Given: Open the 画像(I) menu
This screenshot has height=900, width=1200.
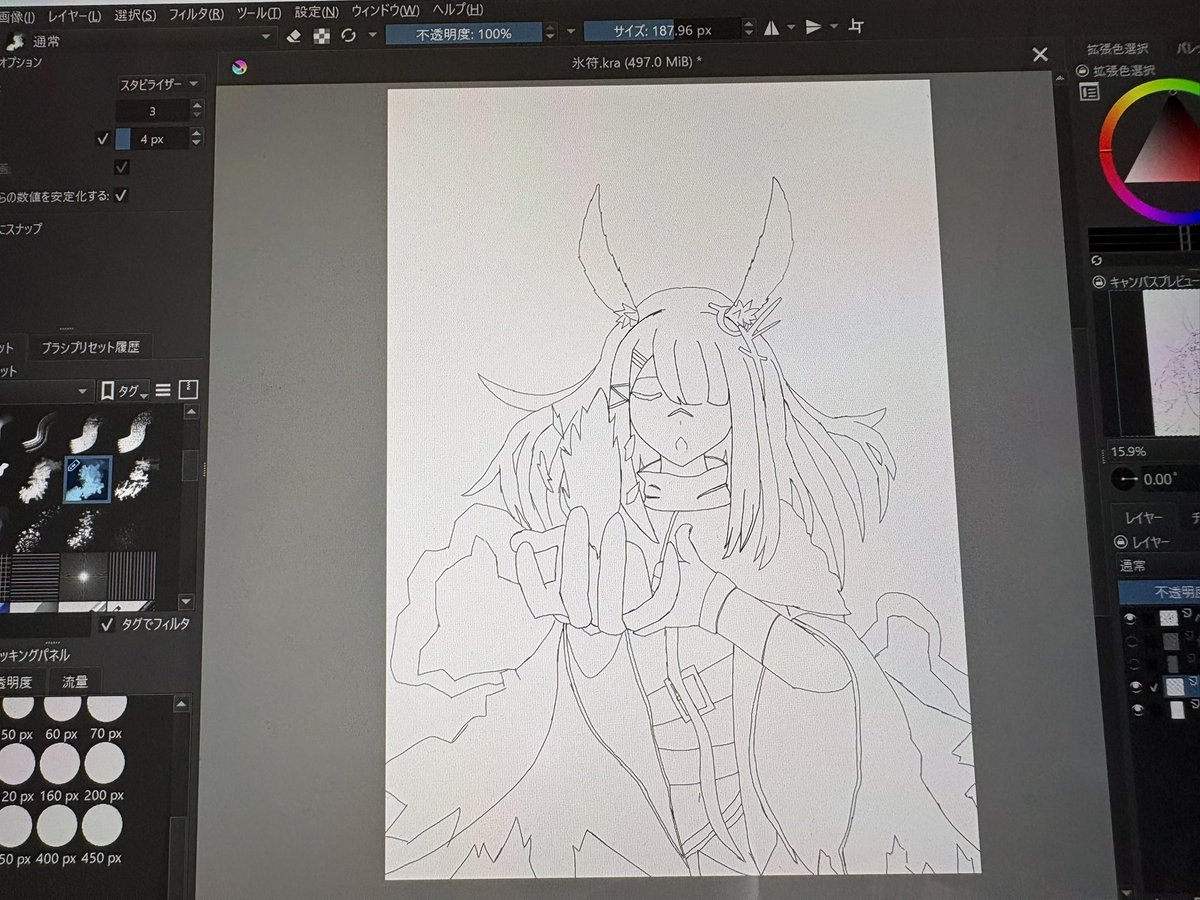Looking at the screenshot, I should (x=17, y=17).
